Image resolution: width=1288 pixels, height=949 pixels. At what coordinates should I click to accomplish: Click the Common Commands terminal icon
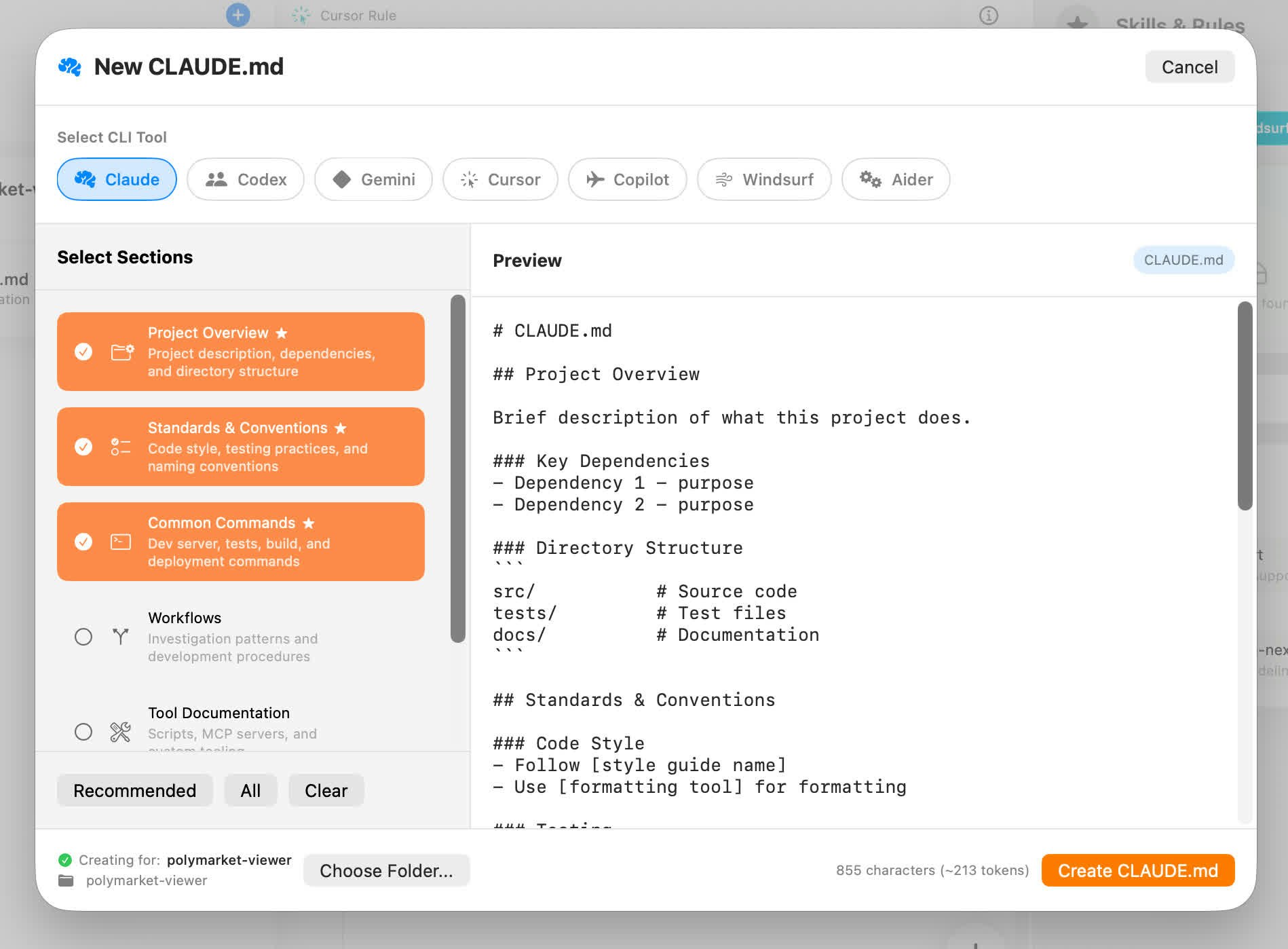click(121, 542)
